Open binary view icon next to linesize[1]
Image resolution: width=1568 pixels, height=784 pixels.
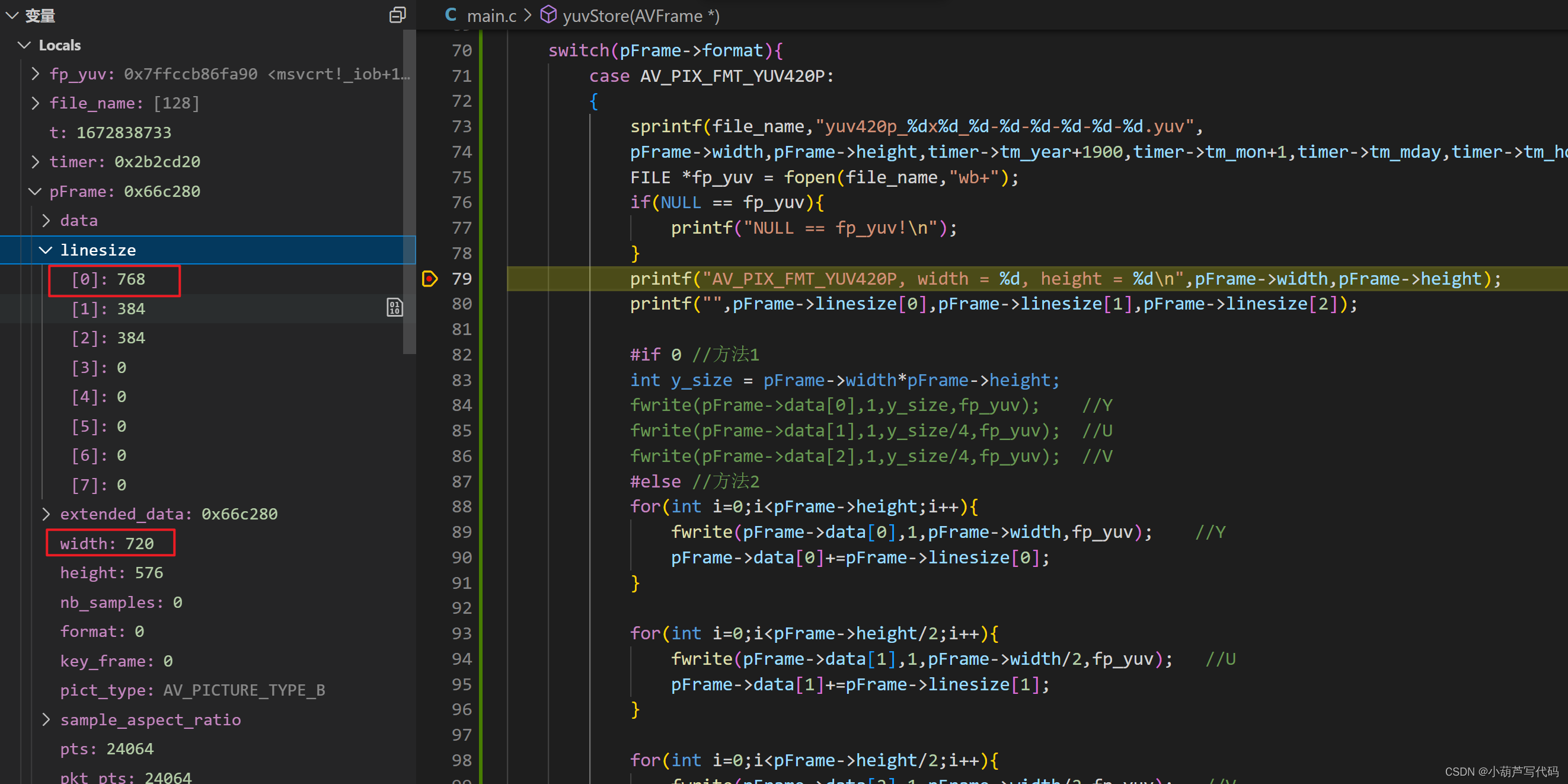tap(394, 307)
